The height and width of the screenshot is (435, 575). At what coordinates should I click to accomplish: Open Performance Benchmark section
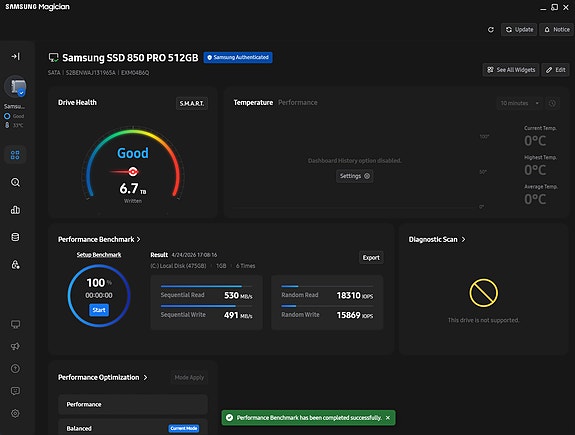pyautogui.click(x=99, y=240)
